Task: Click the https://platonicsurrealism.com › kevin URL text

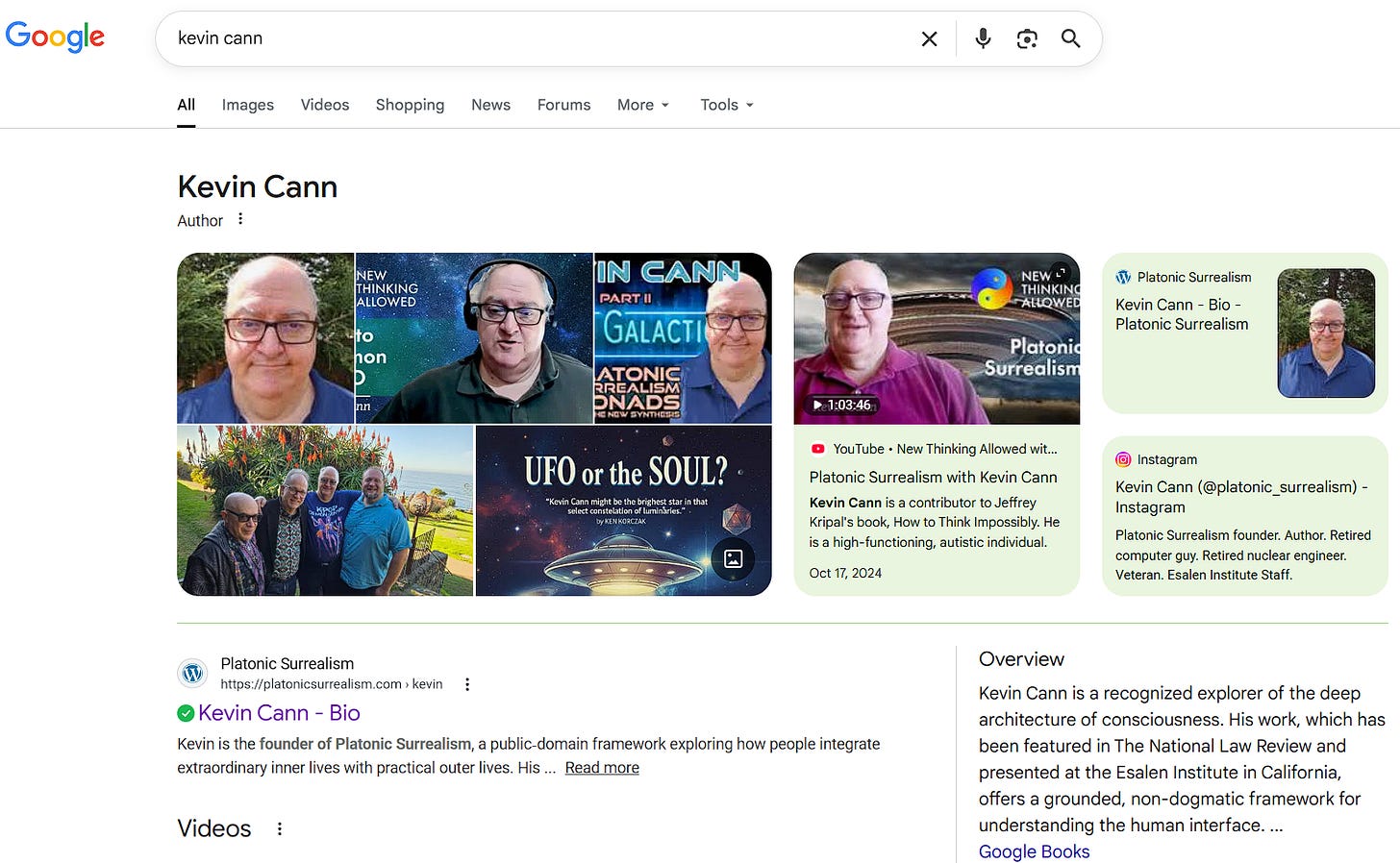Action: 332,684
